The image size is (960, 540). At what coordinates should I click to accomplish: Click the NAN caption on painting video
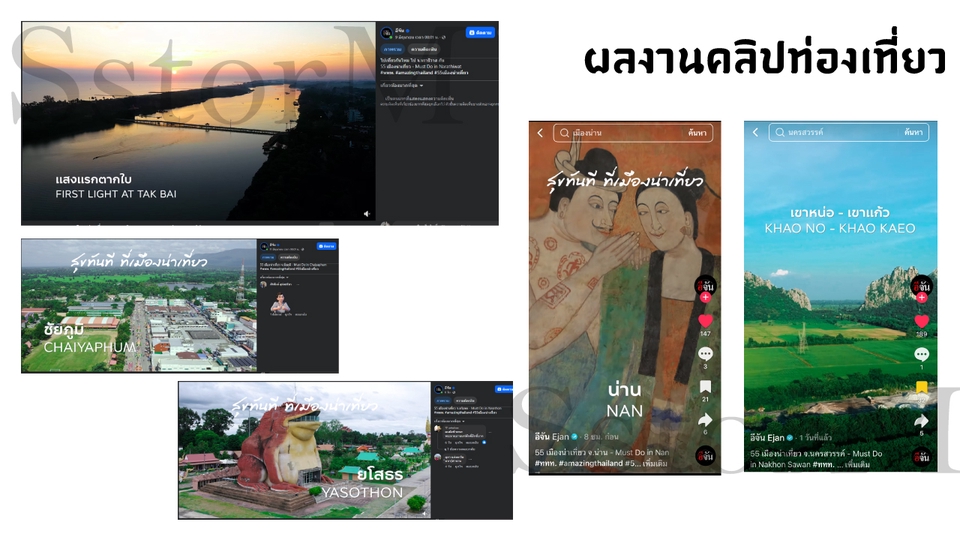click(x=624, y=411)
